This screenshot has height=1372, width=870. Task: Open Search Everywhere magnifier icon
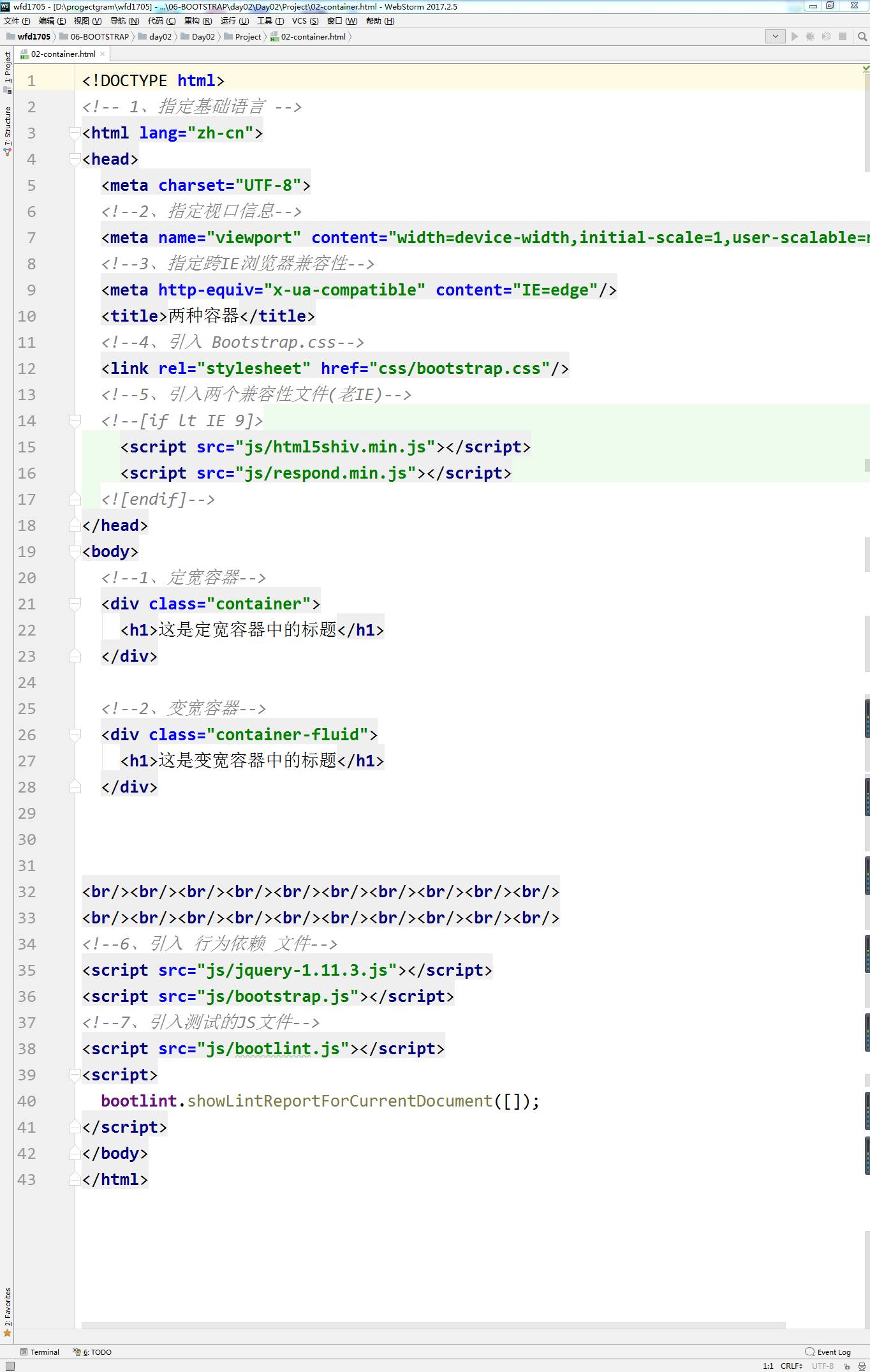(x=862, y=36)
